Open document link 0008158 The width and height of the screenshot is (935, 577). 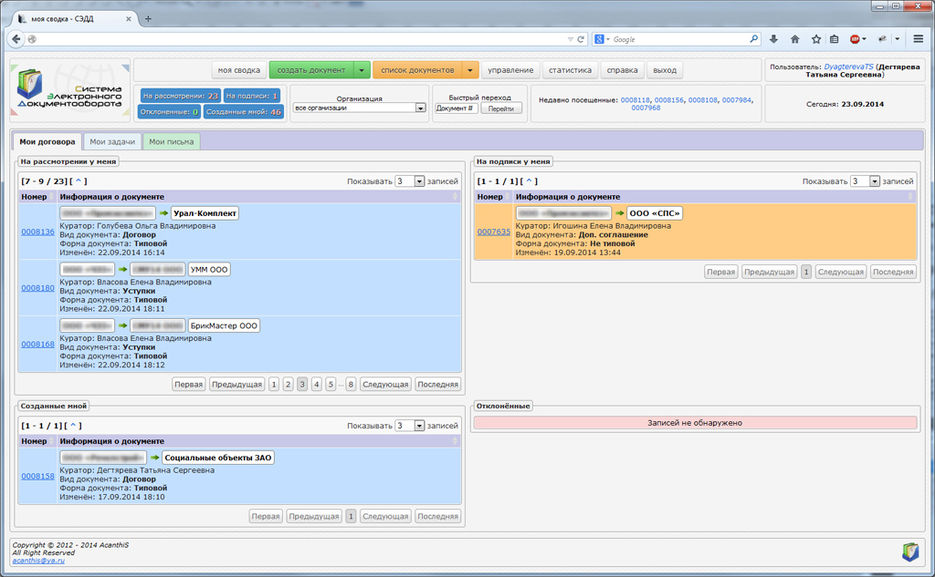point(38,476)
